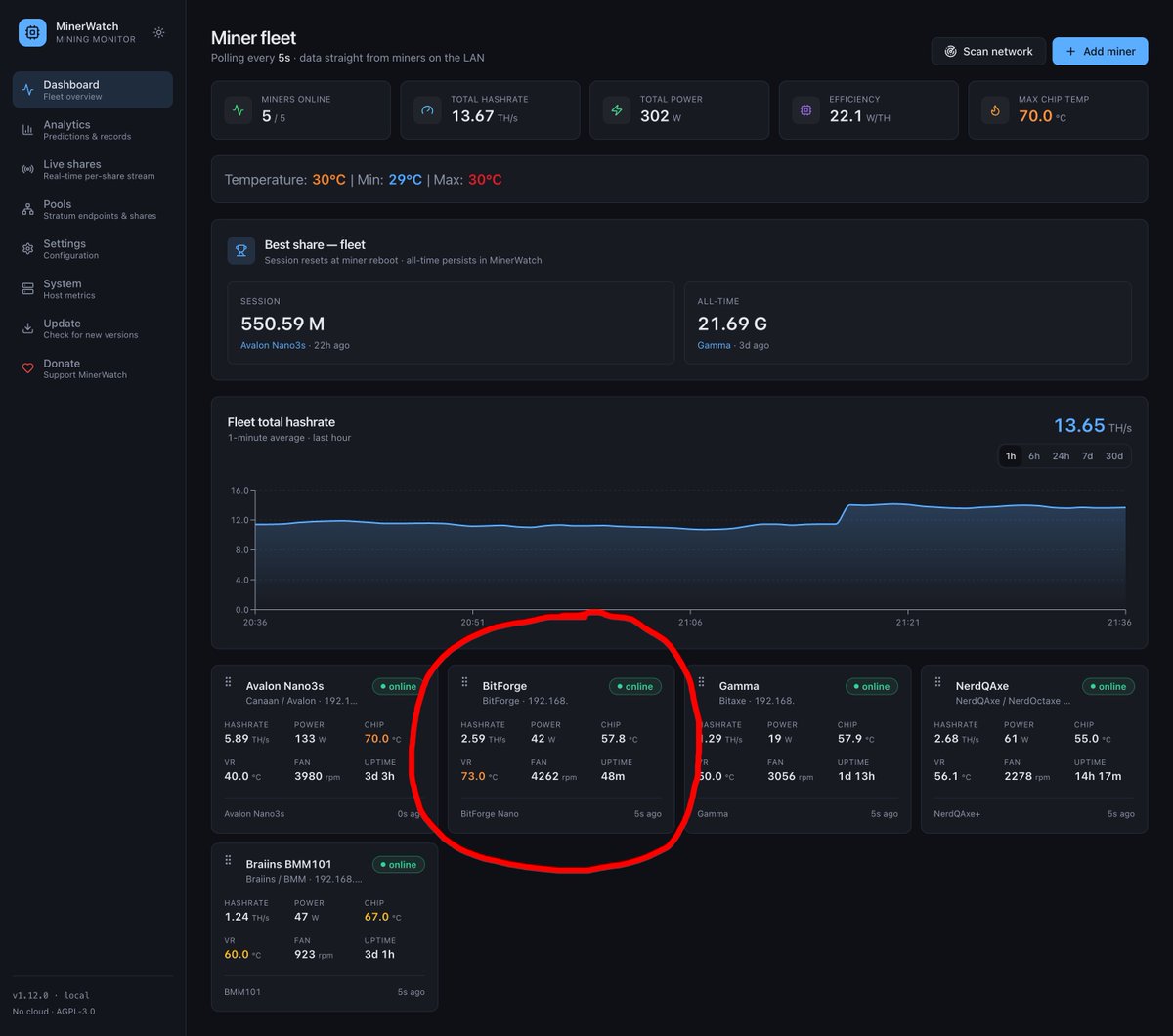The image size is (1173, 1036).
Task: Open the Analytics page
Action: pos(93,130)
